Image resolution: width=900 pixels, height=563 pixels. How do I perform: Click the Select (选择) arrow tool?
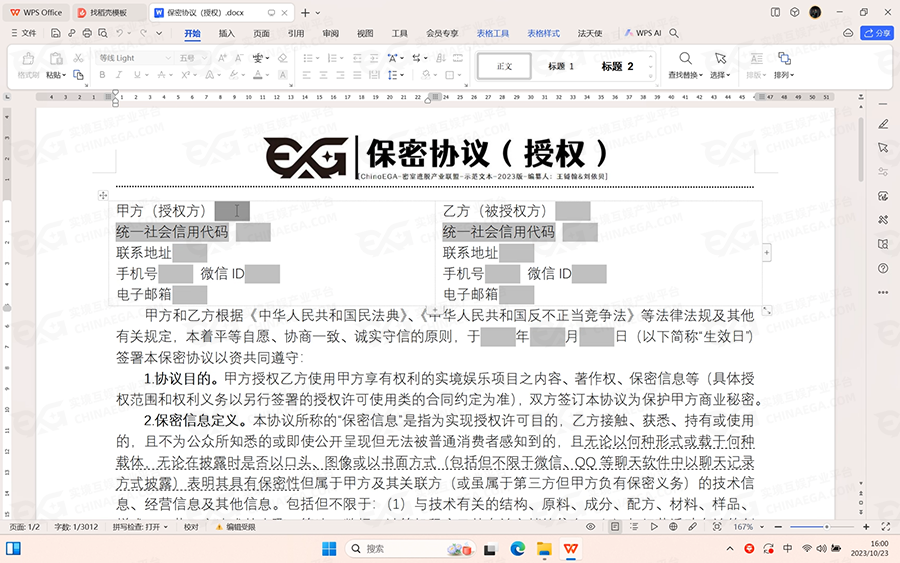pos(720,66)
